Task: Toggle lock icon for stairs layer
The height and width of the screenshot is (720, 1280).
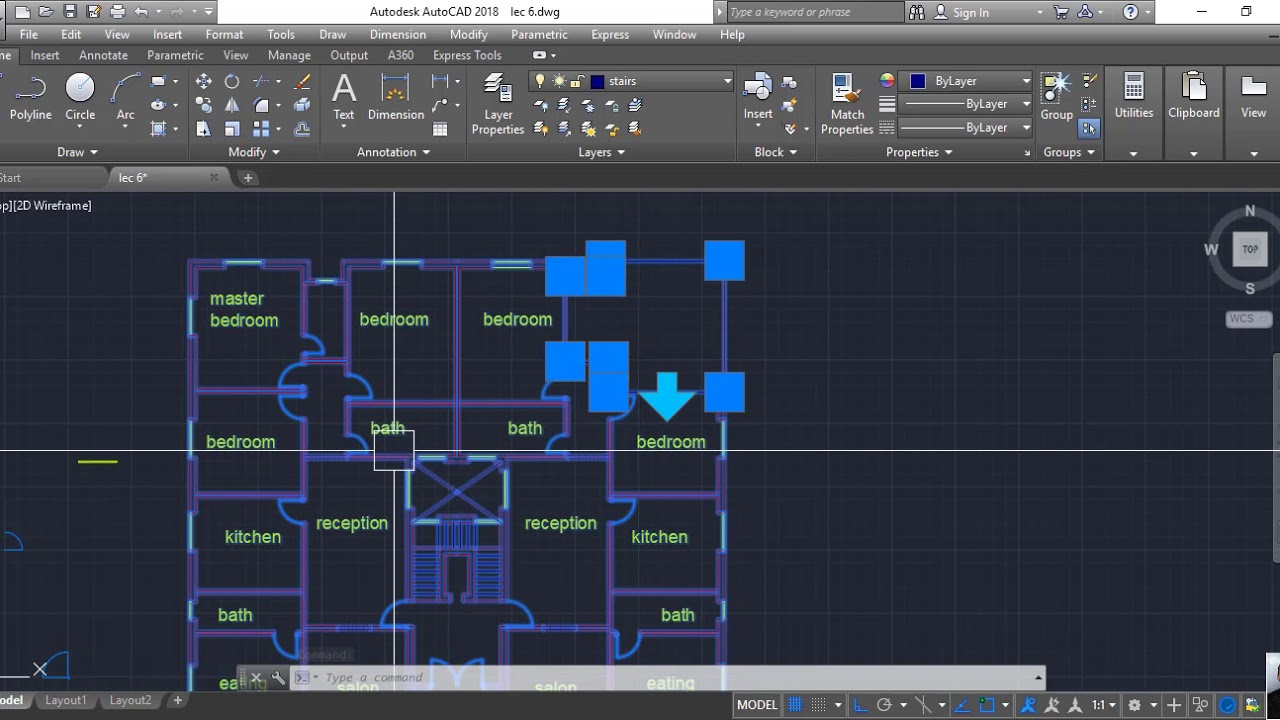Action: pos(578,81)
